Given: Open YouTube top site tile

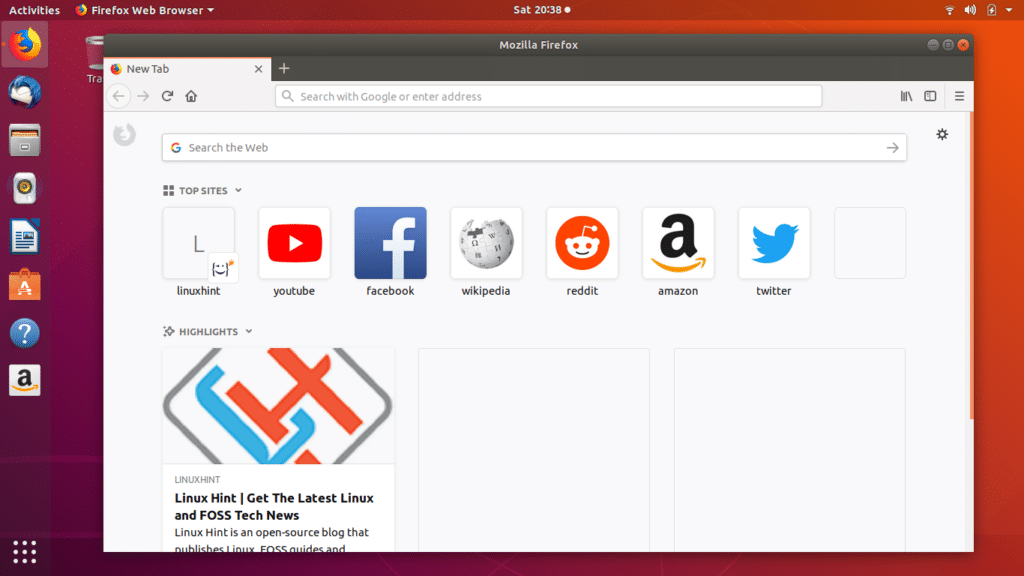Looking at the screenshot, I should (294, 243).
